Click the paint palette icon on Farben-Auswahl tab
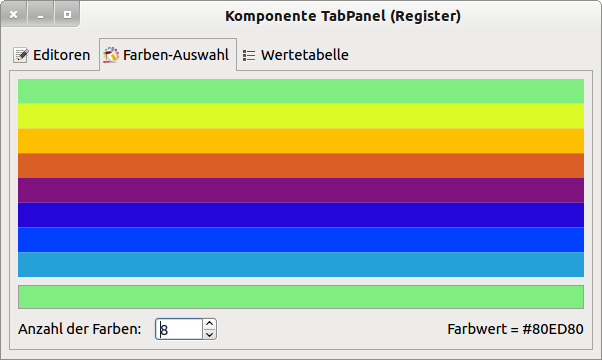Image resolution: width=602 pixels, height=360 pixels. point(111,55)
